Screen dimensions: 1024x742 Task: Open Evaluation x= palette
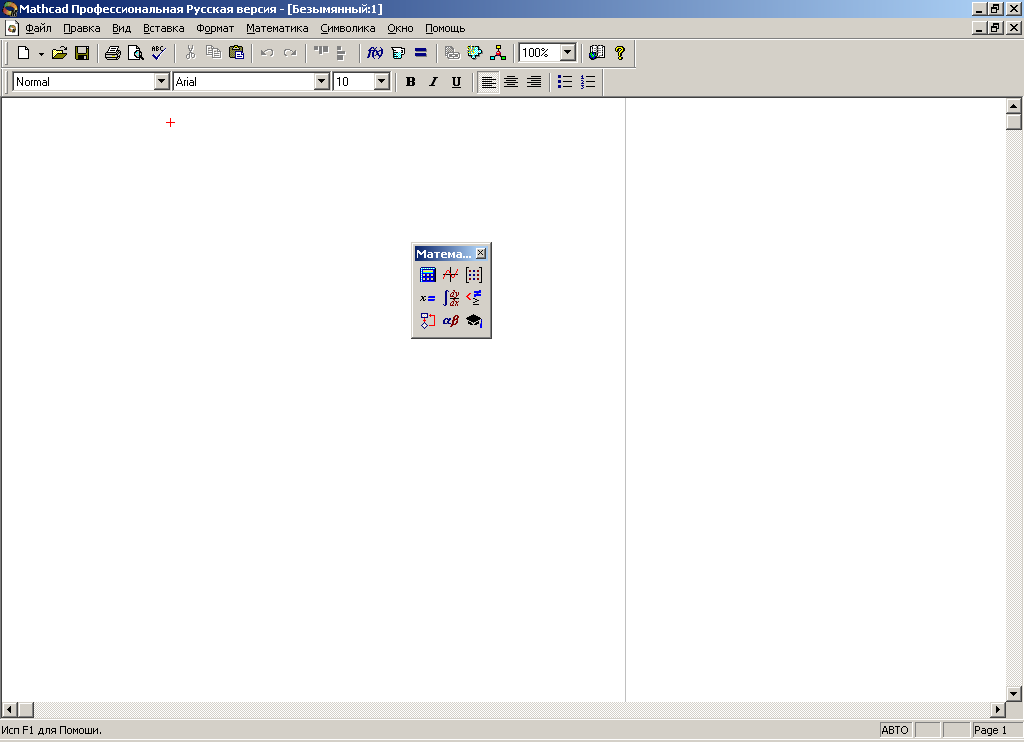[x=428, y=298]
